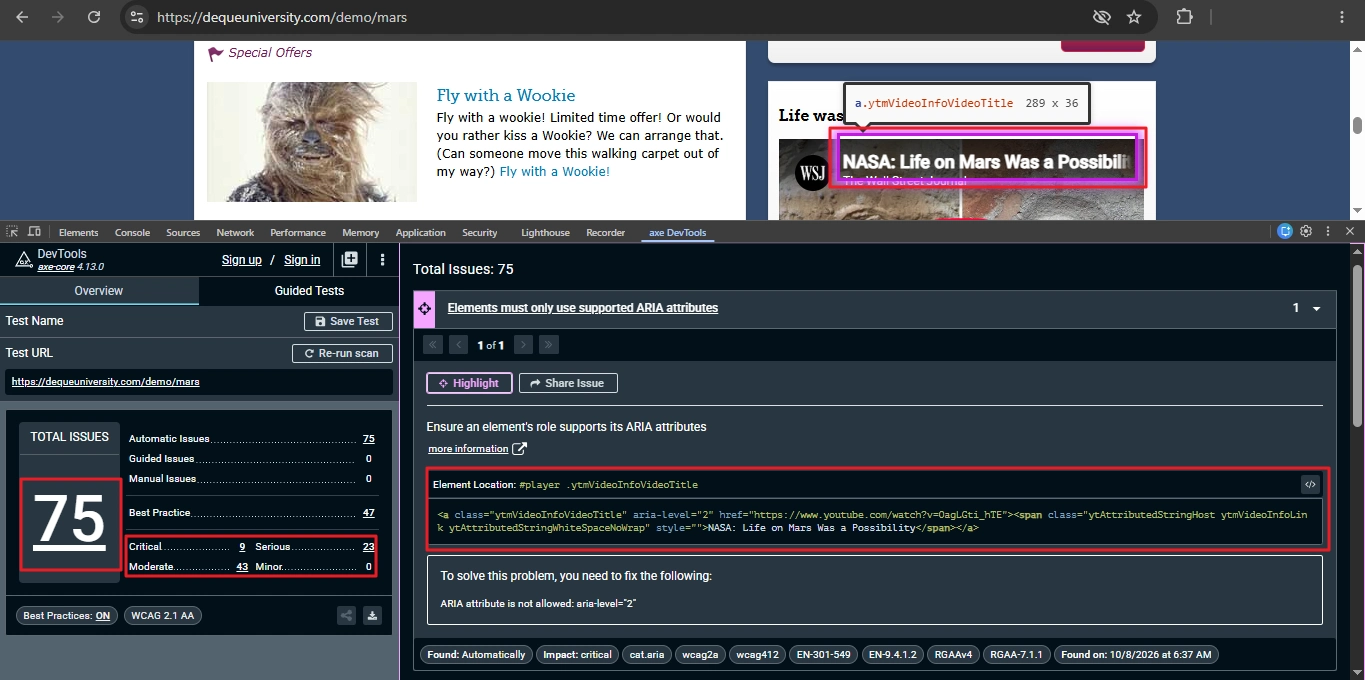Go back with the browser back arrow
The height and width of the screenshot is (680, 1365).
(22, 17)
